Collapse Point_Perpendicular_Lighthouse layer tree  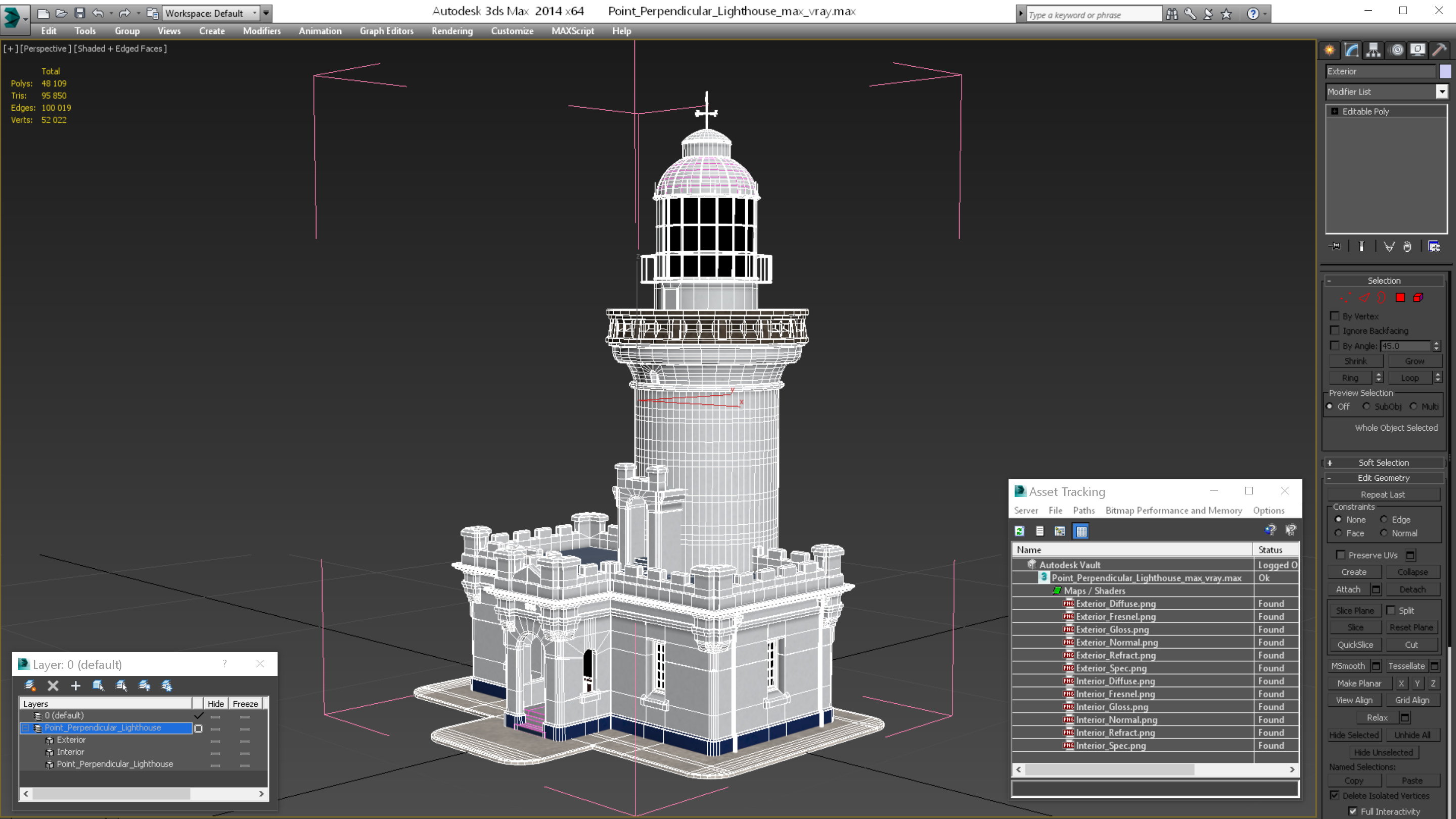tap(25, 728)
